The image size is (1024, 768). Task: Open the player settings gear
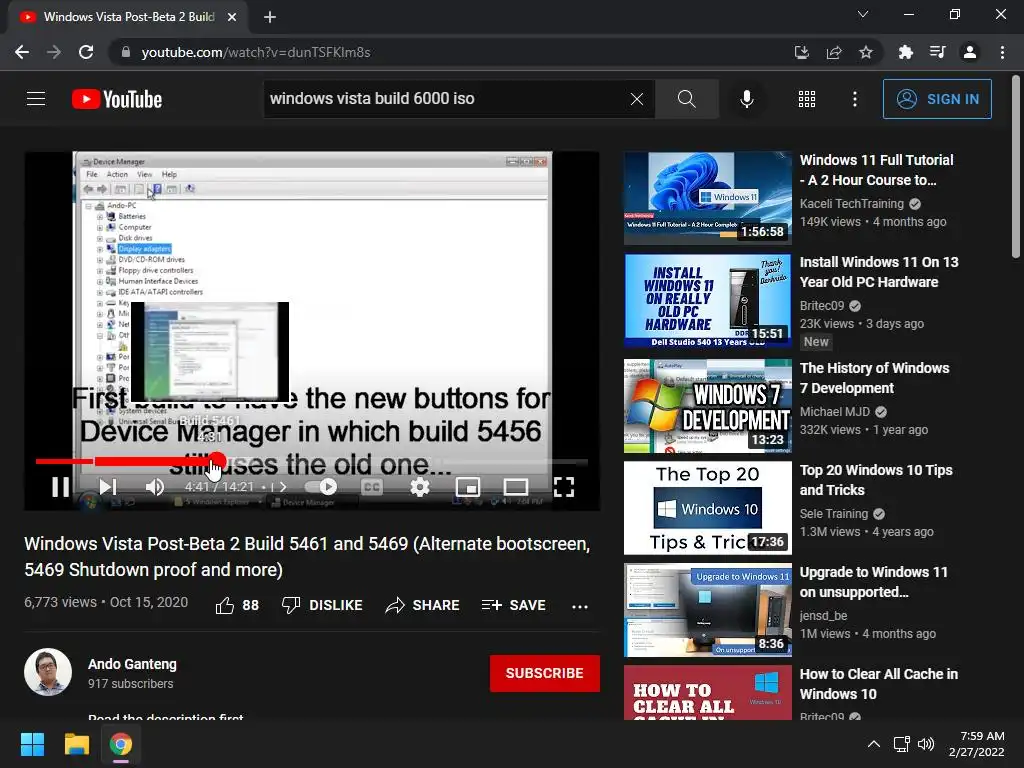[x=420, y=487]
